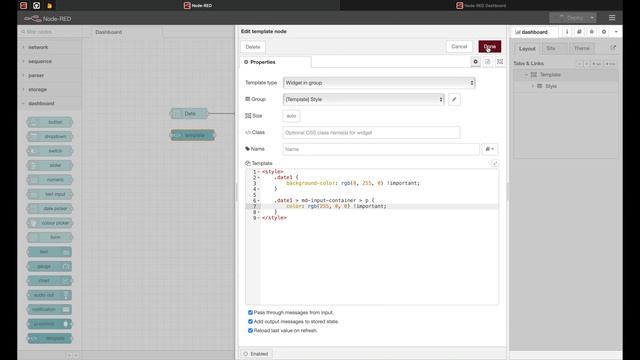This screenshot has height=360, width=640.
Task: Fold code at line 2 arrow
Action: click(258, 178)
